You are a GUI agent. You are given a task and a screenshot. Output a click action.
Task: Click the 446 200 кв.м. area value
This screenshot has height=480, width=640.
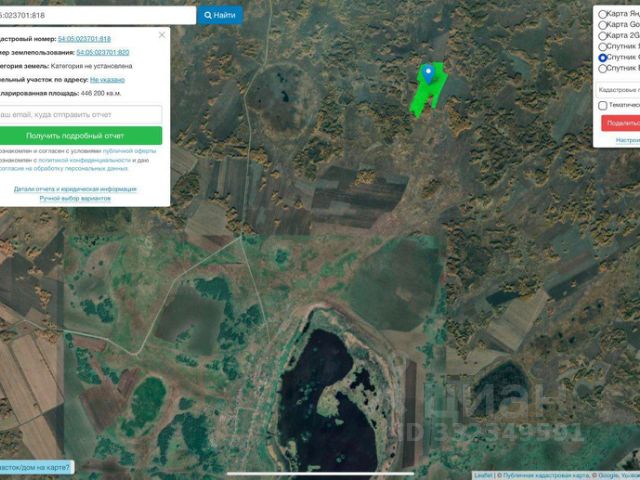point(101,93)
